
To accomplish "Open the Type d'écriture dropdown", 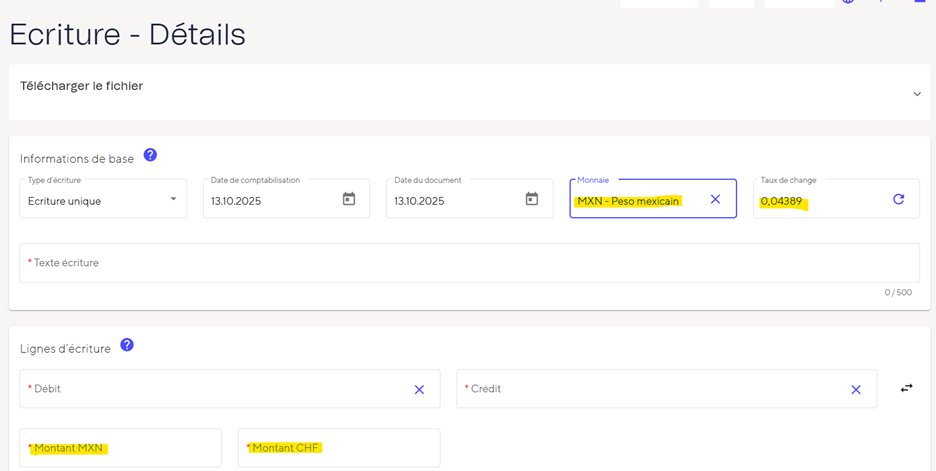I will [103, 200].
